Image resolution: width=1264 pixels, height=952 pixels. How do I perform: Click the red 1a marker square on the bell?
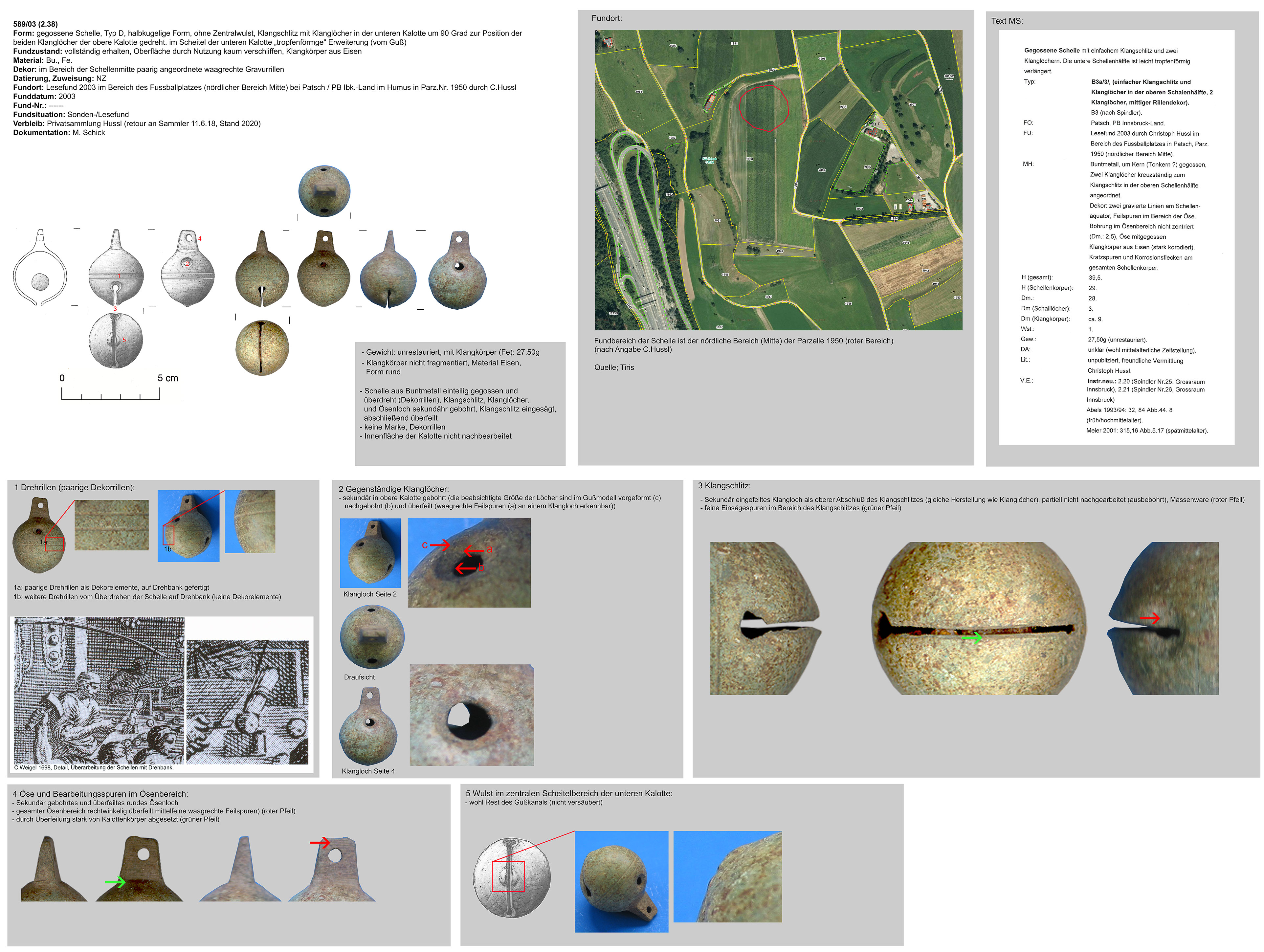click(54, 543)
